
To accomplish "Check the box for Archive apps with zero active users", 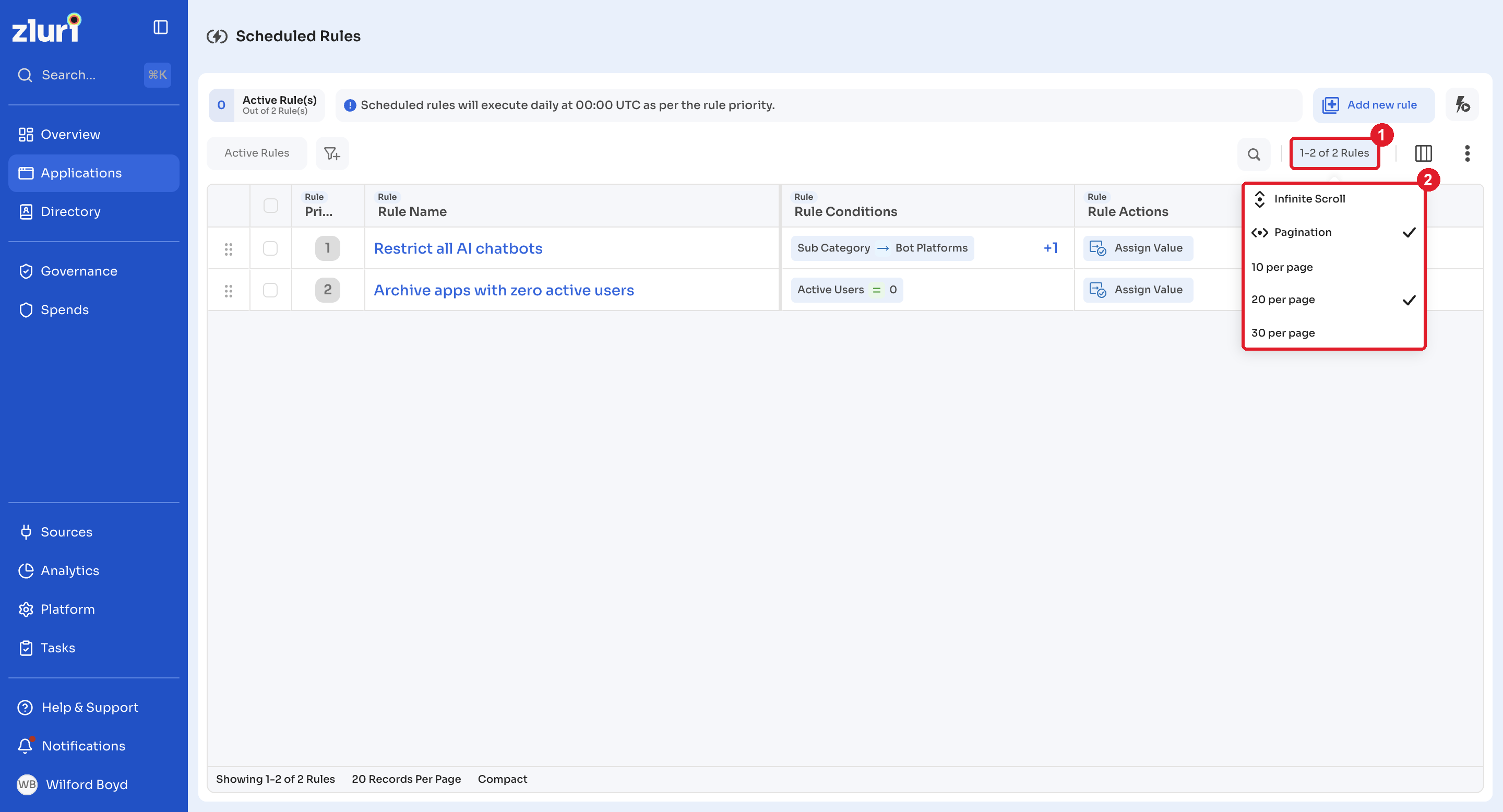I will (x=270, y=290).
